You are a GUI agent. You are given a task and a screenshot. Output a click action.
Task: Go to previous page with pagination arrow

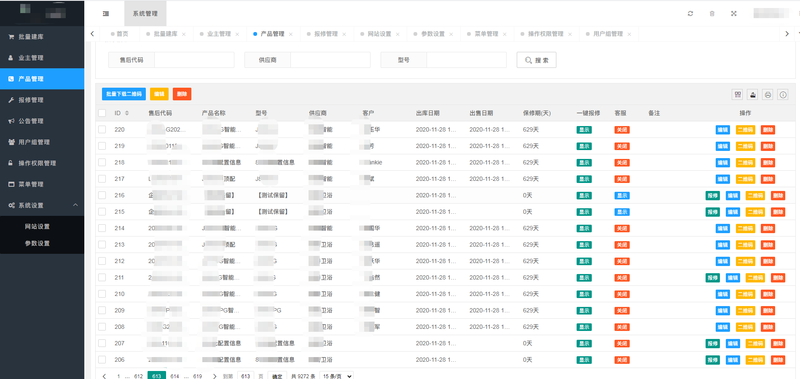tap(105, 376)
